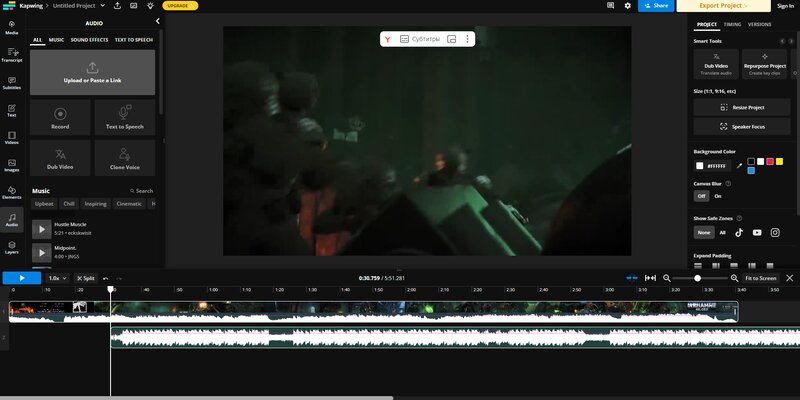Show TikTok safe zone
Image resolution: width=800 pixels, height=400 pixels.
[x=739, y=233]
